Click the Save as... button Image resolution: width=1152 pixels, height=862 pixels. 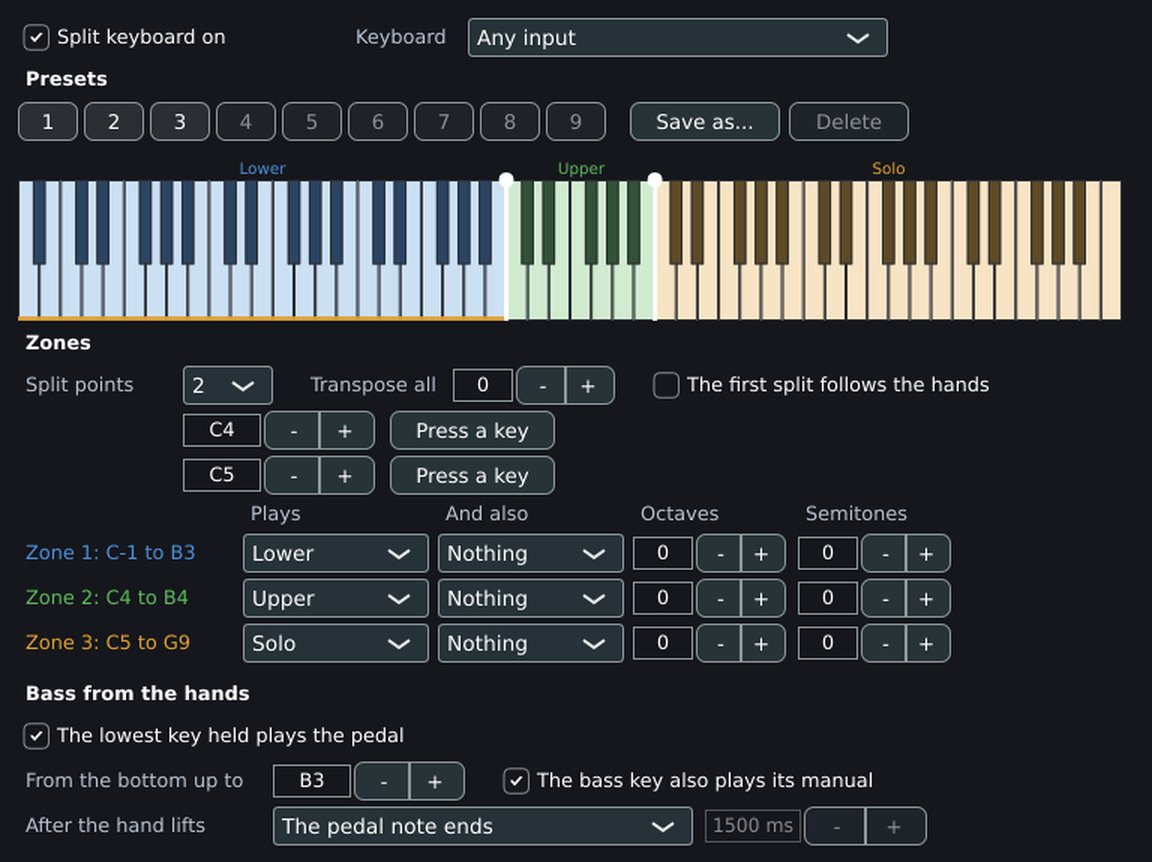[705, 121]
